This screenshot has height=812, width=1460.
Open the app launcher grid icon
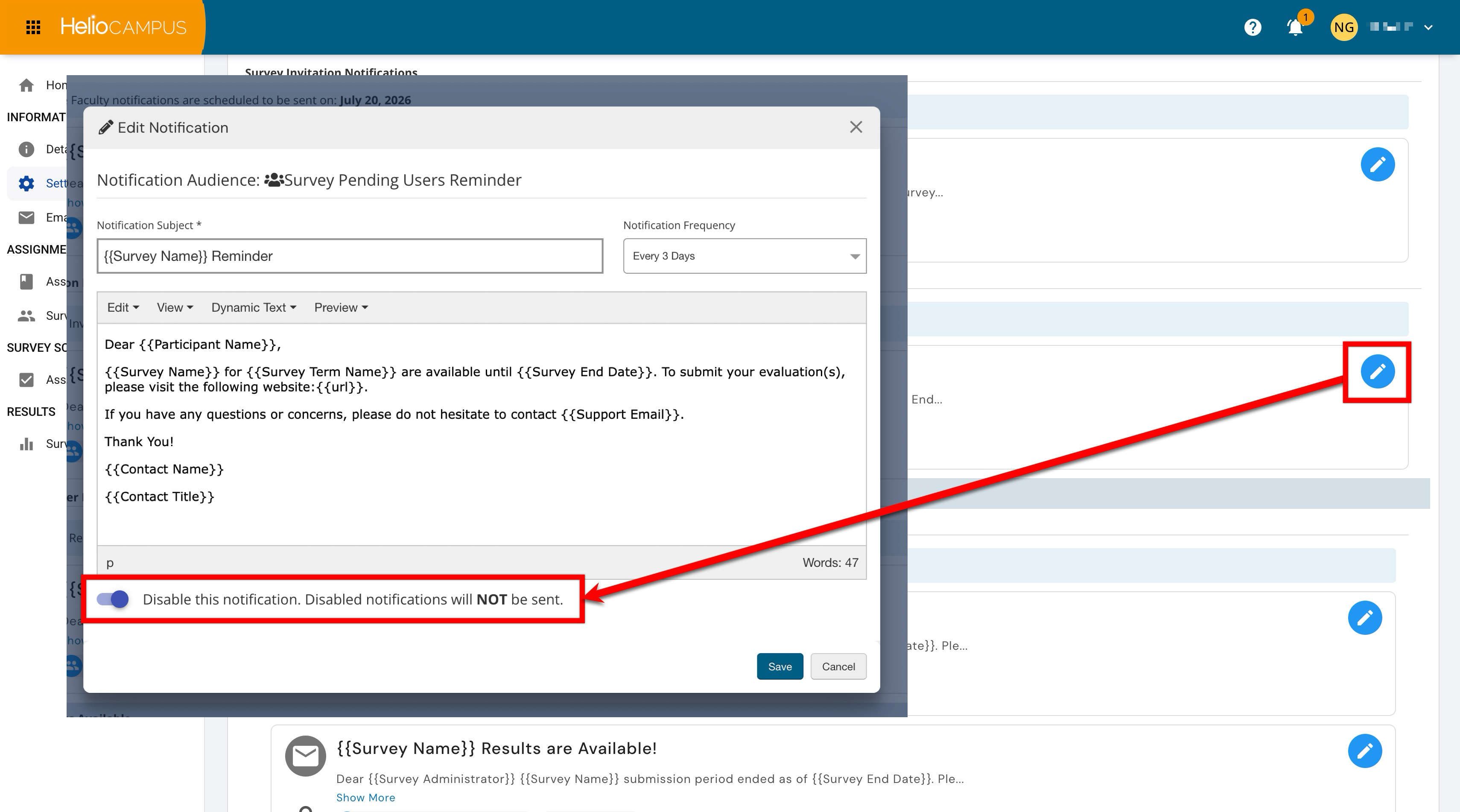[33, 27]
